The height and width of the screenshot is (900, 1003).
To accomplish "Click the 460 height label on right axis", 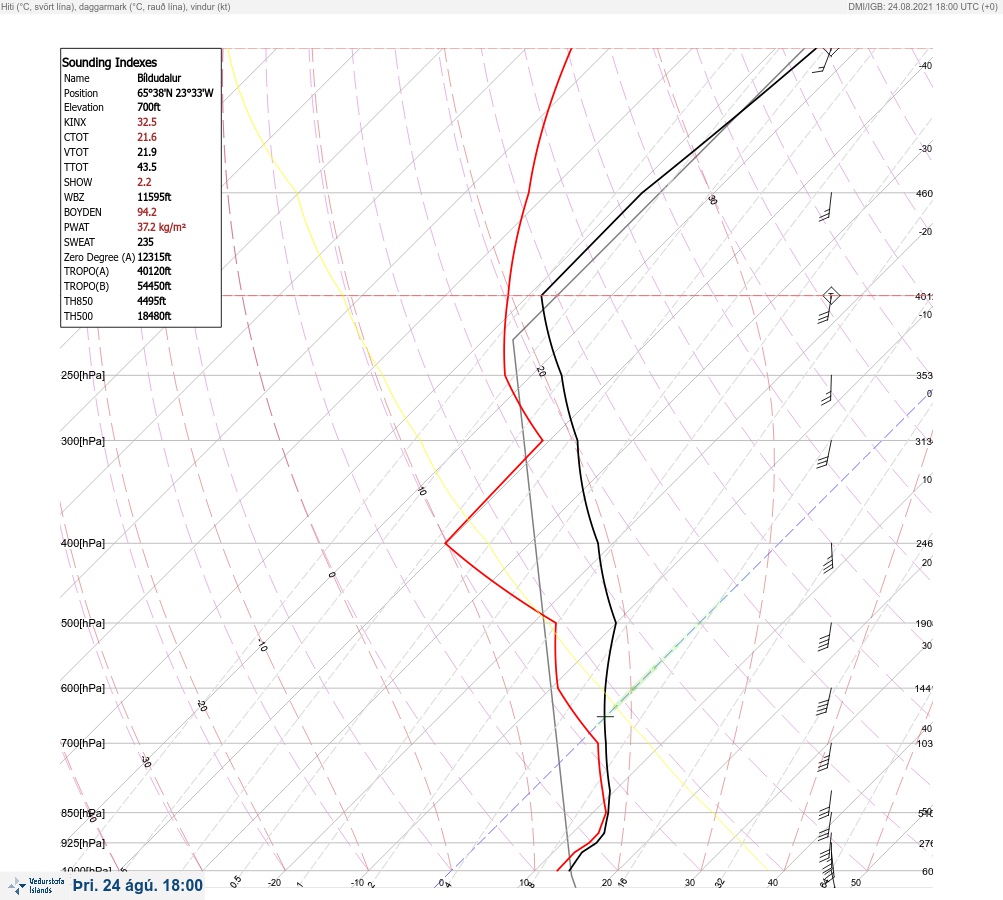I will (924, 193).
